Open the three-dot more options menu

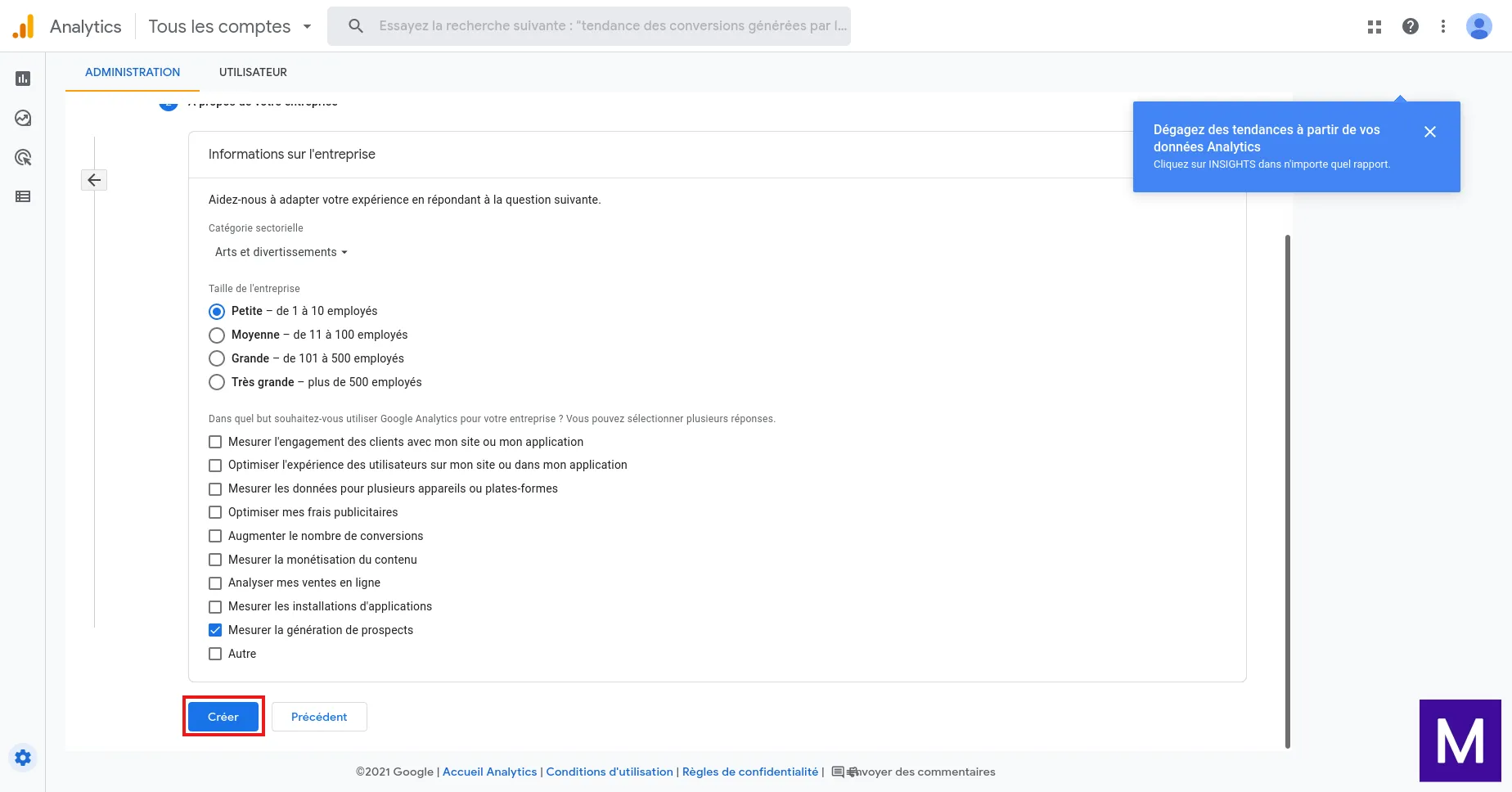pyautogui.click(x=1443, y=26)
